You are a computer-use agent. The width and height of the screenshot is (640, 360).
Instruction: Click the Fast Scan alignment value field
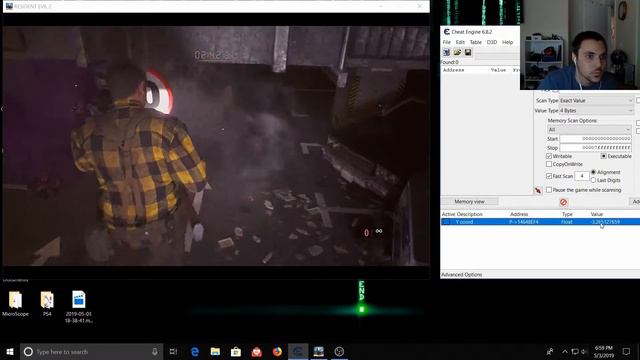582,176
